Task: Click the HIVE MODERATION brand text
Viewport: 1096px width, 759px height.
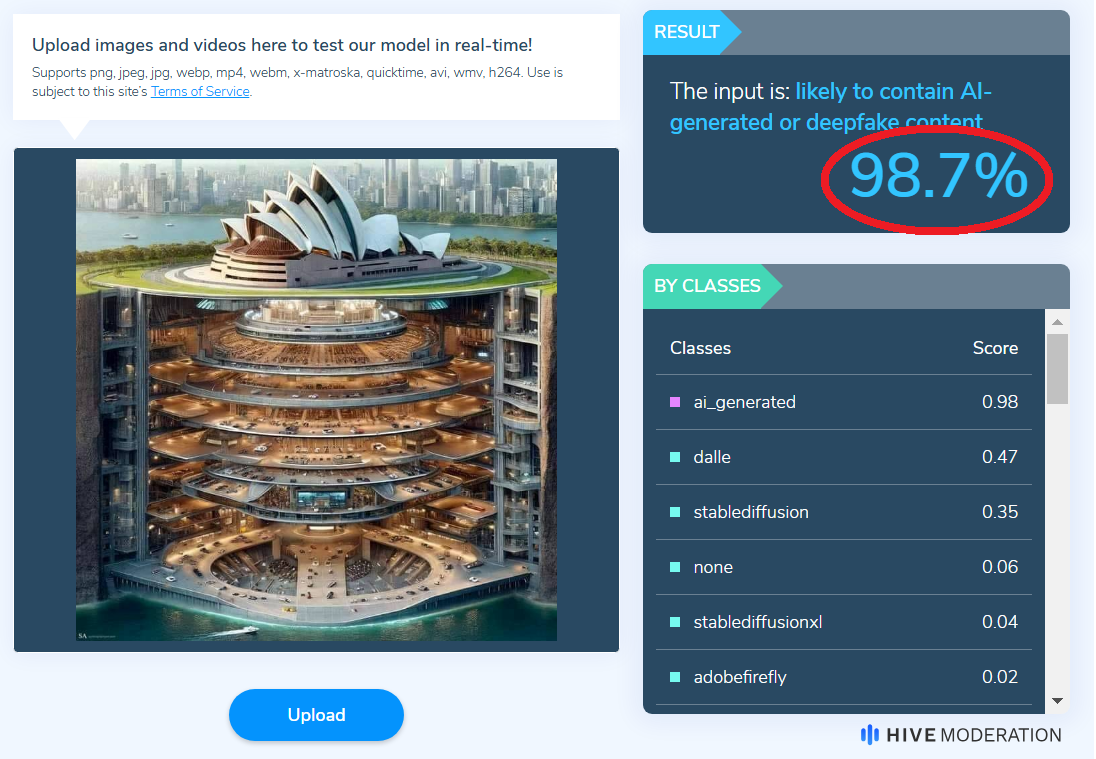Action: point(973,735)
